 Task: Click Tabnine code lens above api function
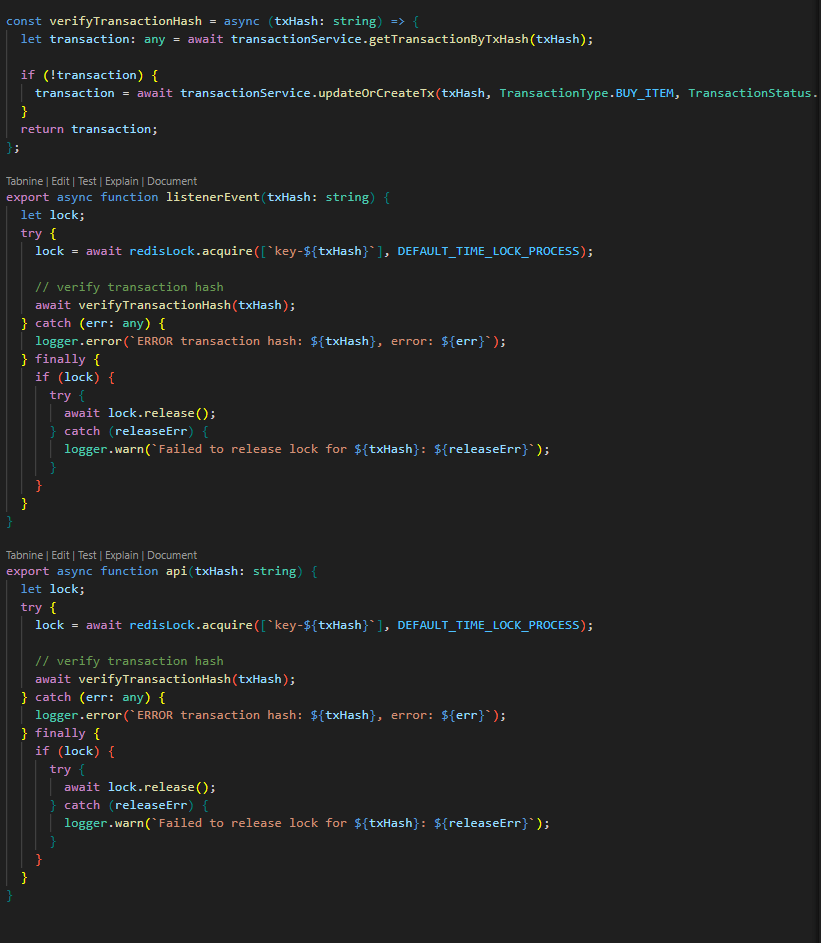25,555
